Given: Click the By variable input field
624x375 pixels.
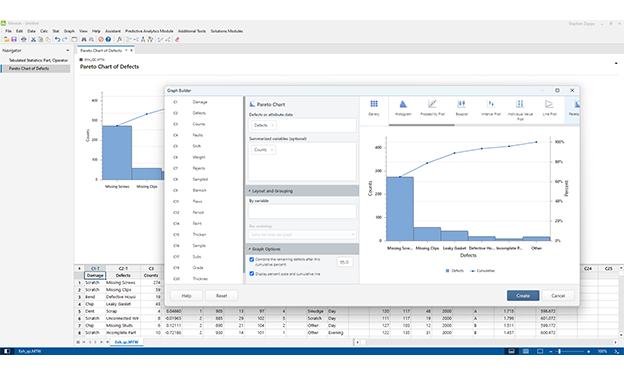Looking at the screenshot, I should click(302, 211).
